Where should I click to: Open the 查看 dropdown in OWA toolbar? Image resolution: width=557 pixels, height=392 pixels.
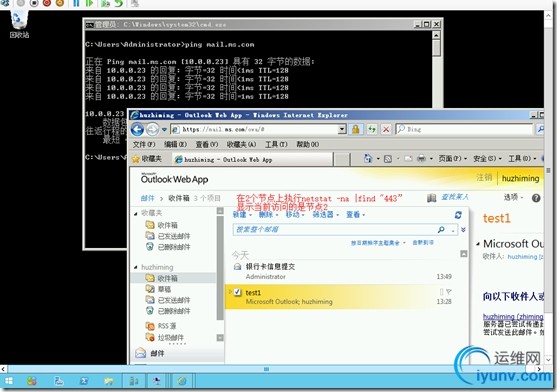356,215
